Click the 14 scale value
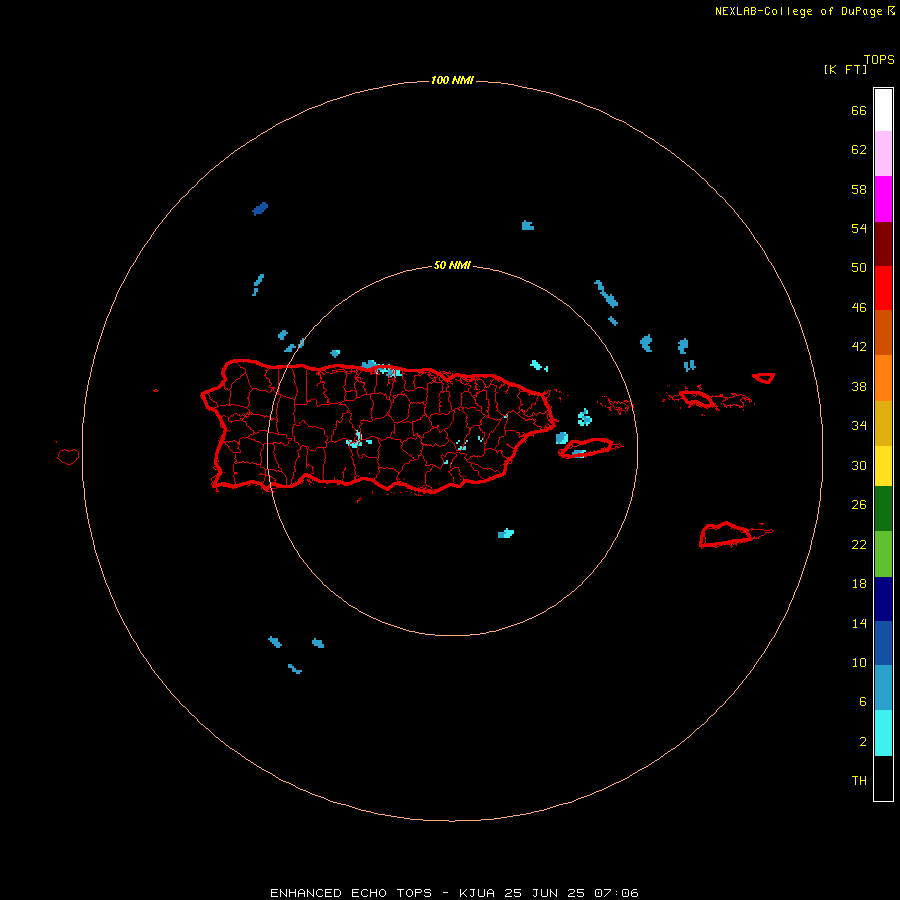This screenshot has width=900, height=900. 859,623
